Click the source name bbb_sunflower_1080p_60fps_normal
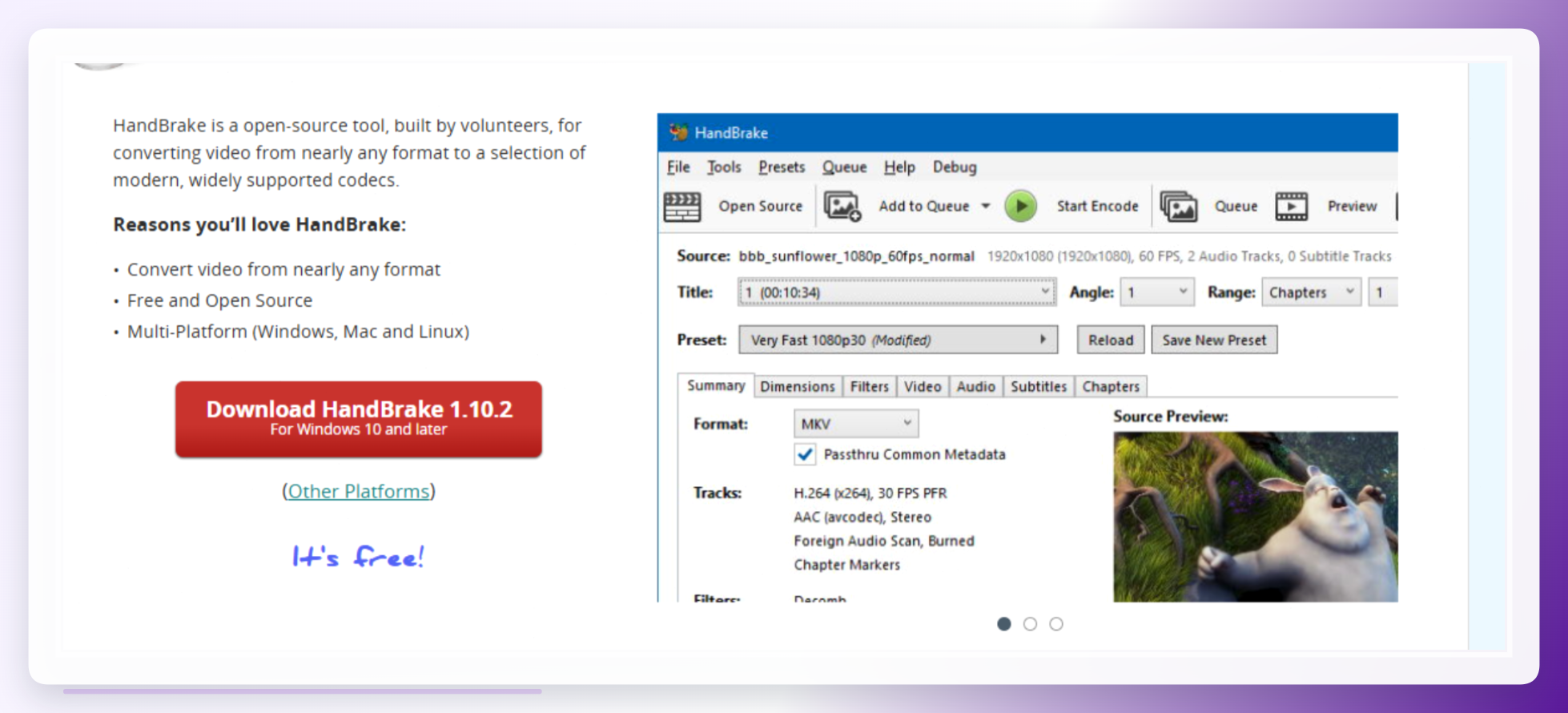This screenshot has width=1568, height=713. click(x=856, y=256)
